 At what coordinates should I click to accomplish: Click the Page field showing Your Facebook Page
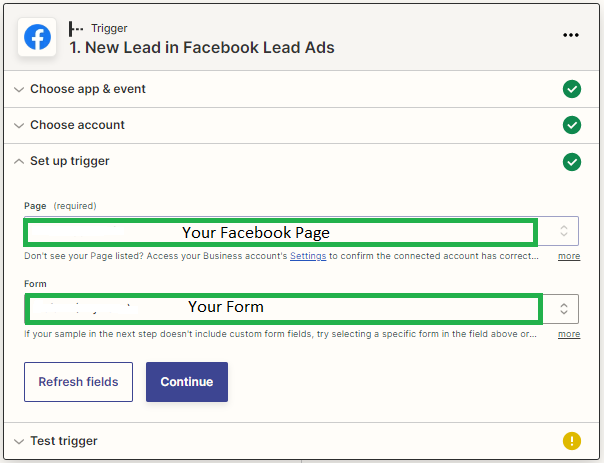coord(301,231)
